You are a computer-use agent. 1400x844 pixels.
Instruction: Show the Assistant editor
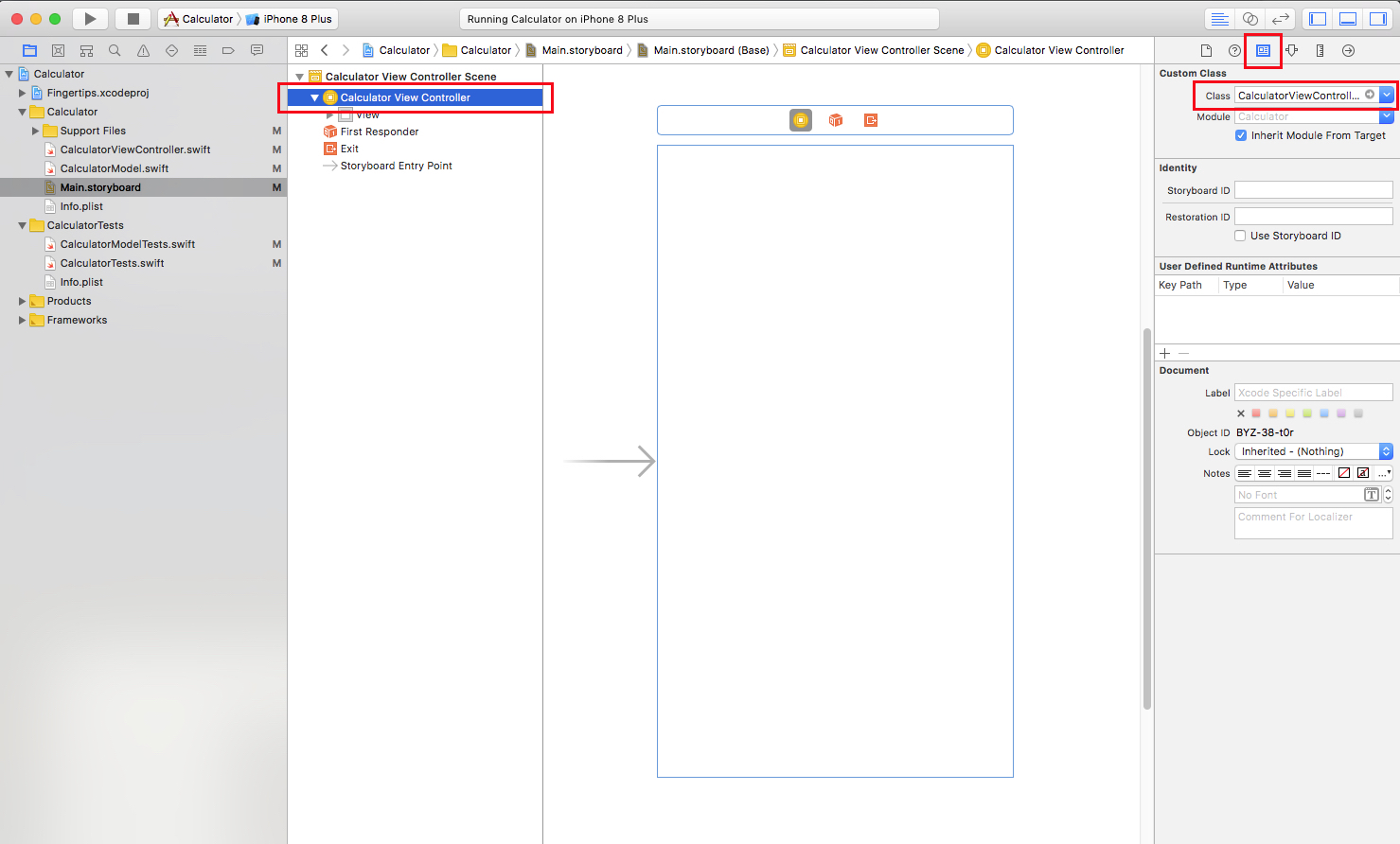(x=1250, y=19)
